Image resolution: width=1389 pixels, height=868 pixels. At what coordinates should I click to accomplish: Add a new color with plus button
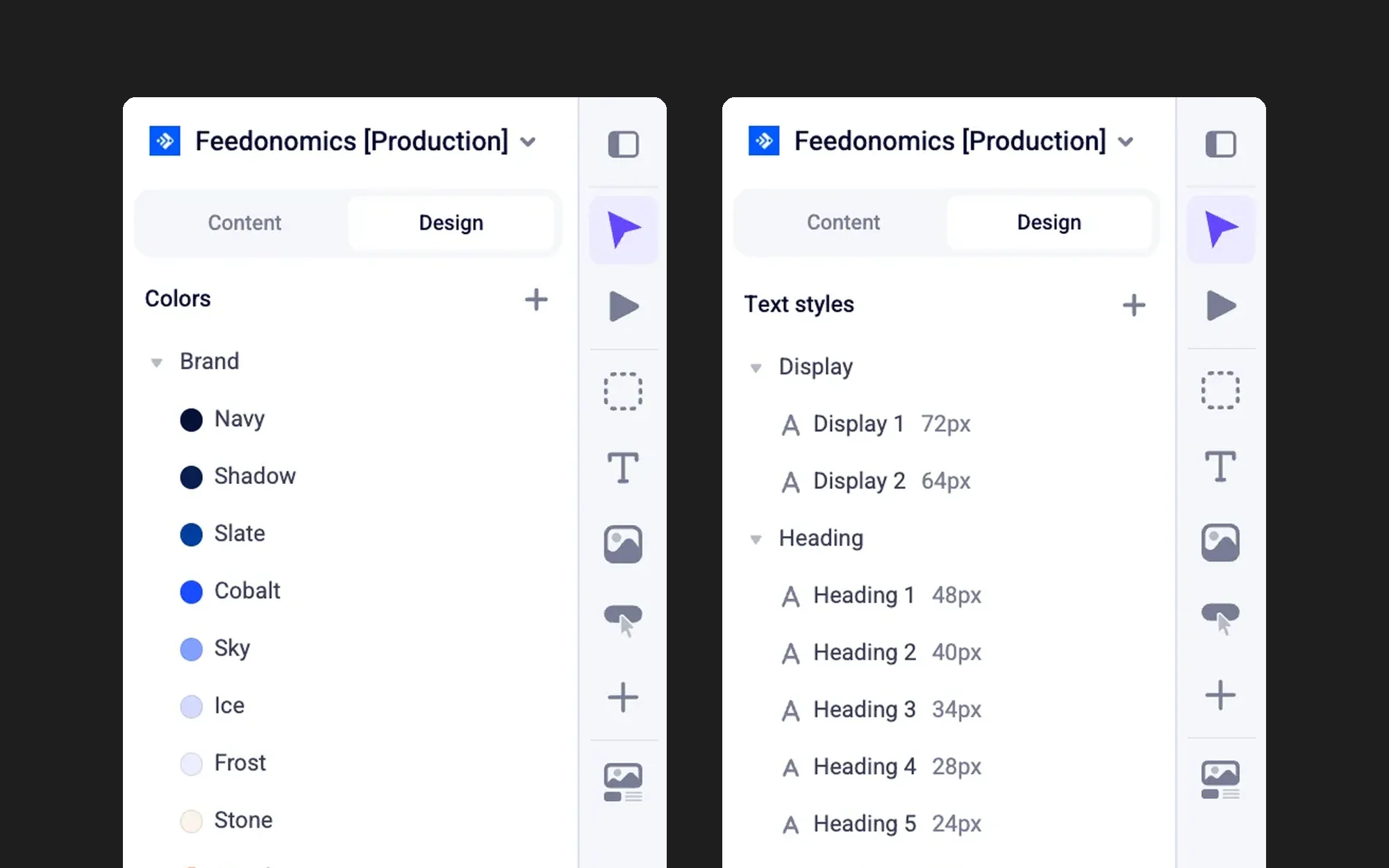[x=535, y=300]
